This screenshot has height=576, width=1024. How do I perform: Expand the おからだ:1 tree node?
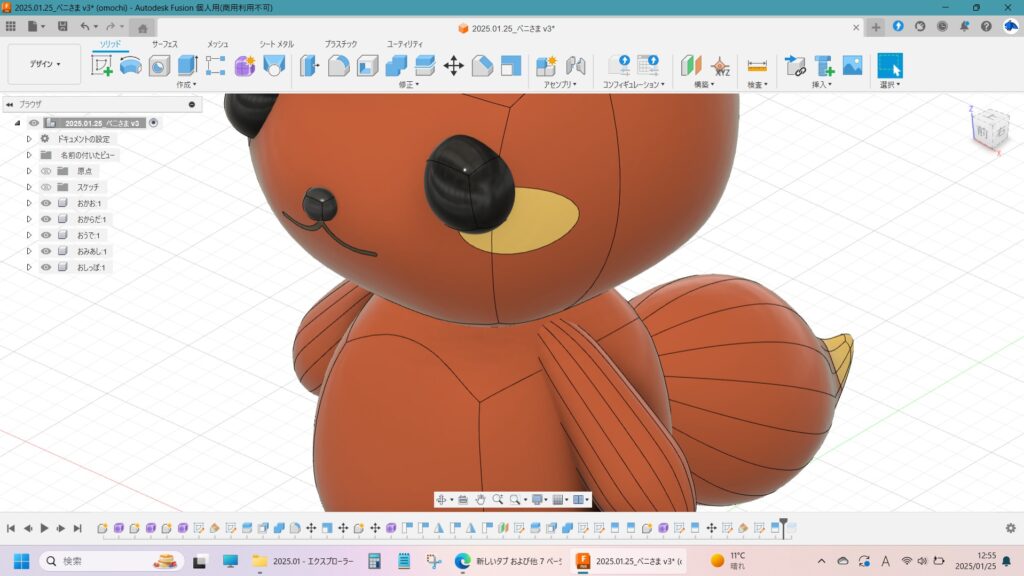pos(30,219)
